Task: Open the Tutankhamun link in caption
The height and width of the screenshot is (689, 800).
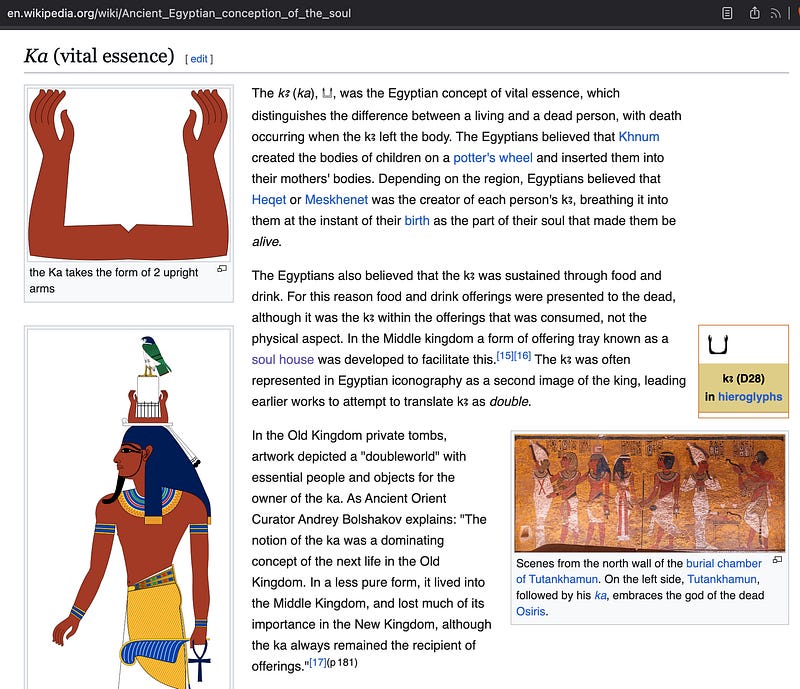Action: tap(722, 579)
